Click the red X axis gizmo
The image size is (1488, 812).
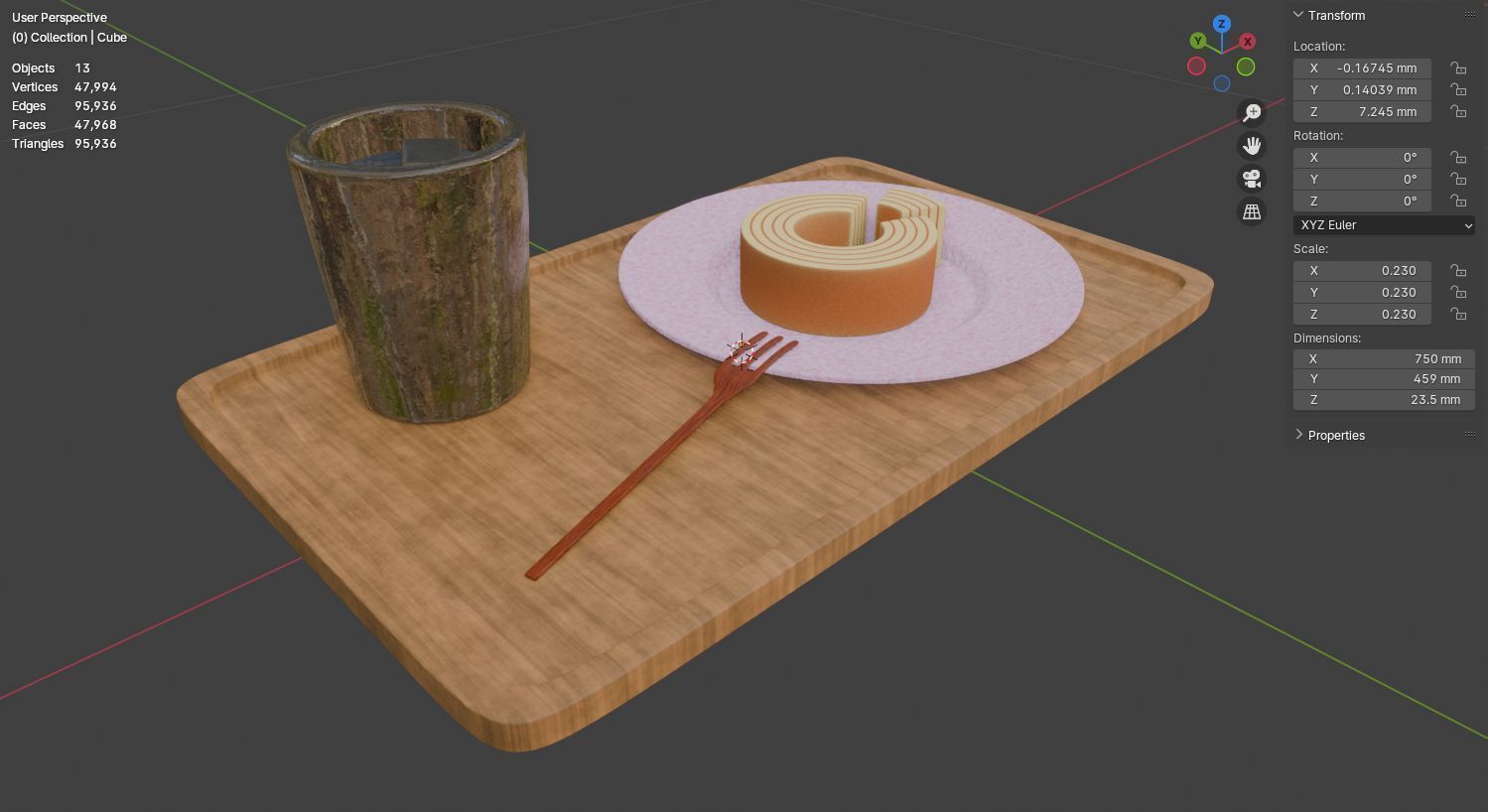pos(1248,41)
